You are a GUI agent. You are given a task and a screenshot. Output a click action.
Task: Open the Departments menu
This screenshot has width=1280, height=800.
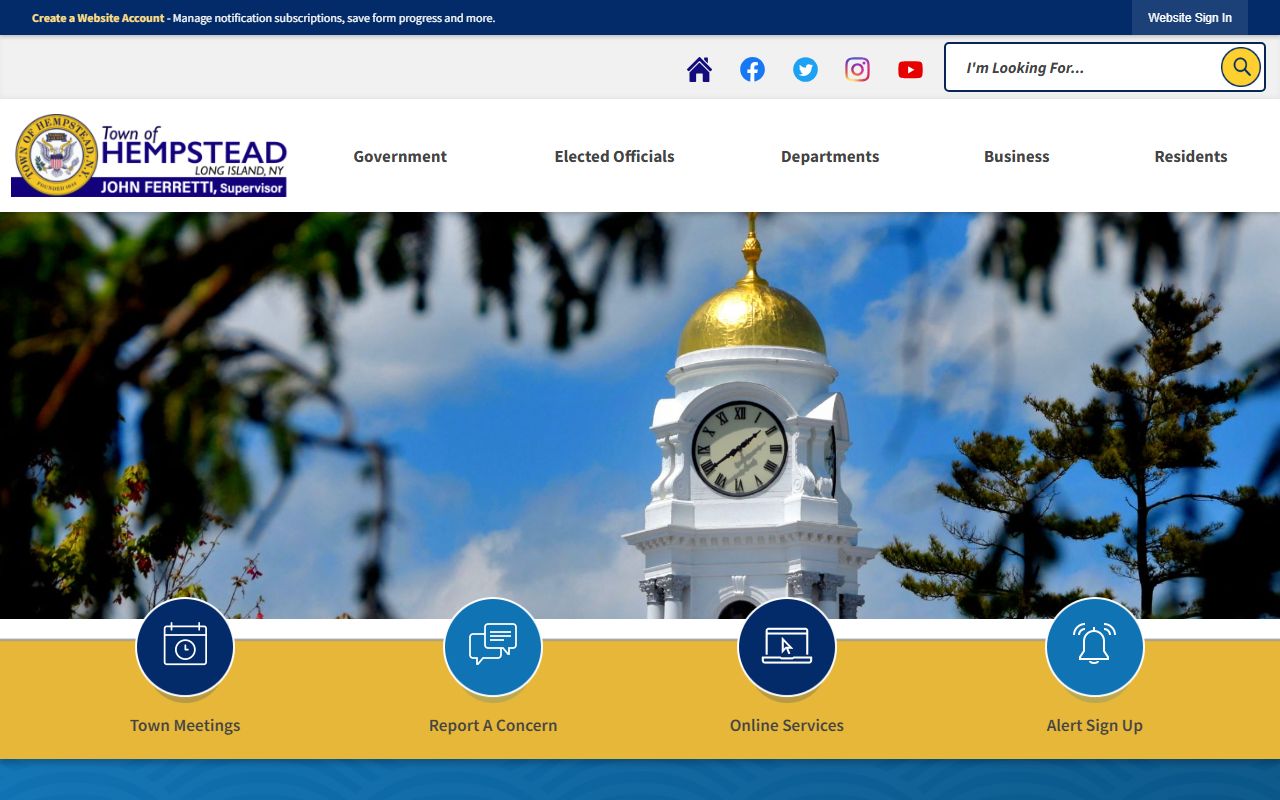click(830, 156)
